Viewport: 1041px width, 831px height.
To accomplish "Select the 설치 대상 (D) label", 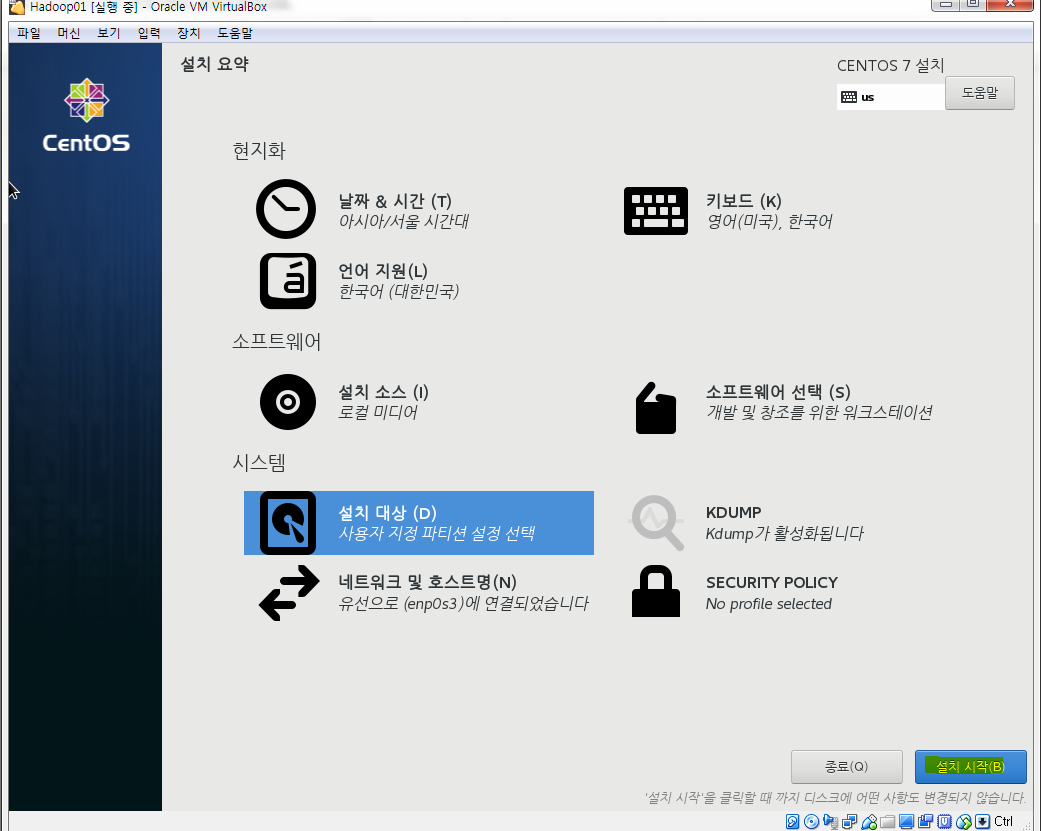I will [x=388, y=513].
